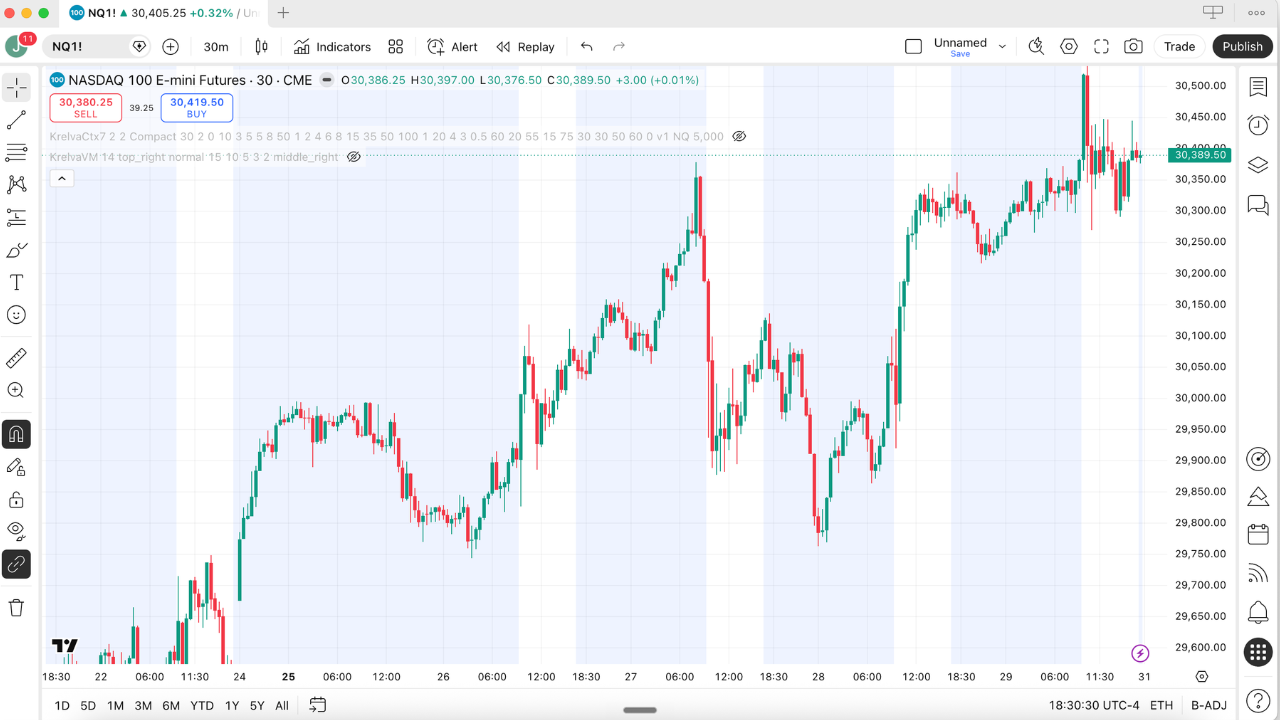Open the quick search icon
This screenshot has height=720, width=1280.
(x=1036, y=46)
